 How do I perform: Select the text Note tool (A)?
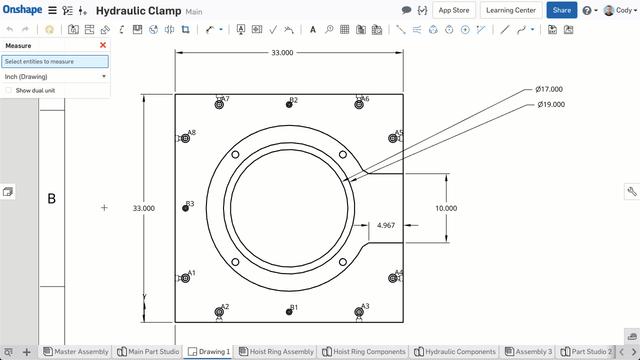pyautogui.click(x=313, y=29)
